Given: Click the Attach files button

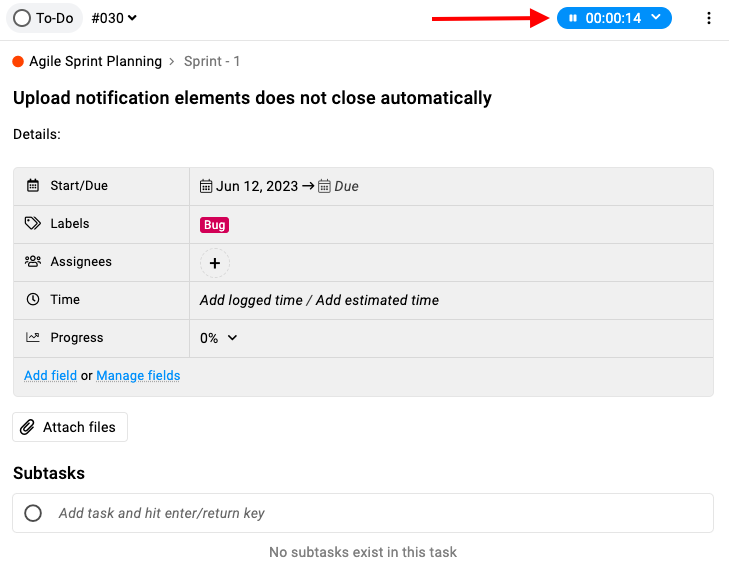Looking at the screenshot, I should click(70, 427).
